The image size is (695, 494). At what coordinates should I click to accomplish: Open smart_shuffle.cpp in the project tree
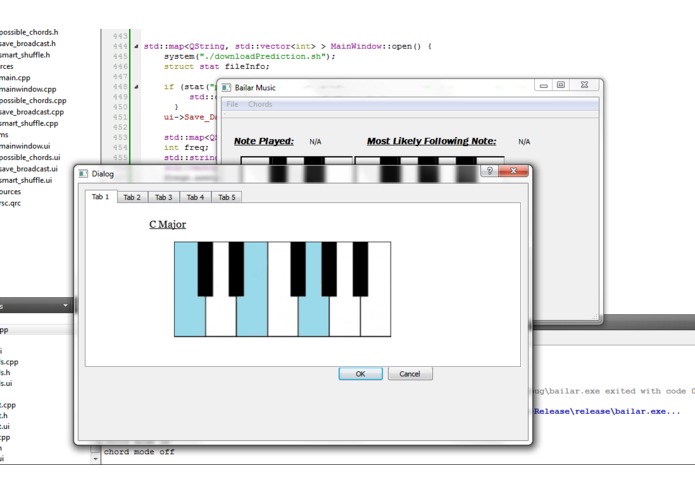pos(29,123)
